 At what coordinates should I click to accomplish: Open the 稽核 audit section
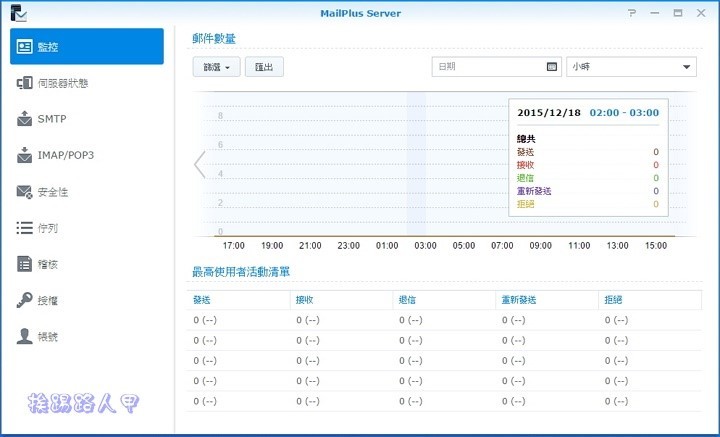click(86, 264)
